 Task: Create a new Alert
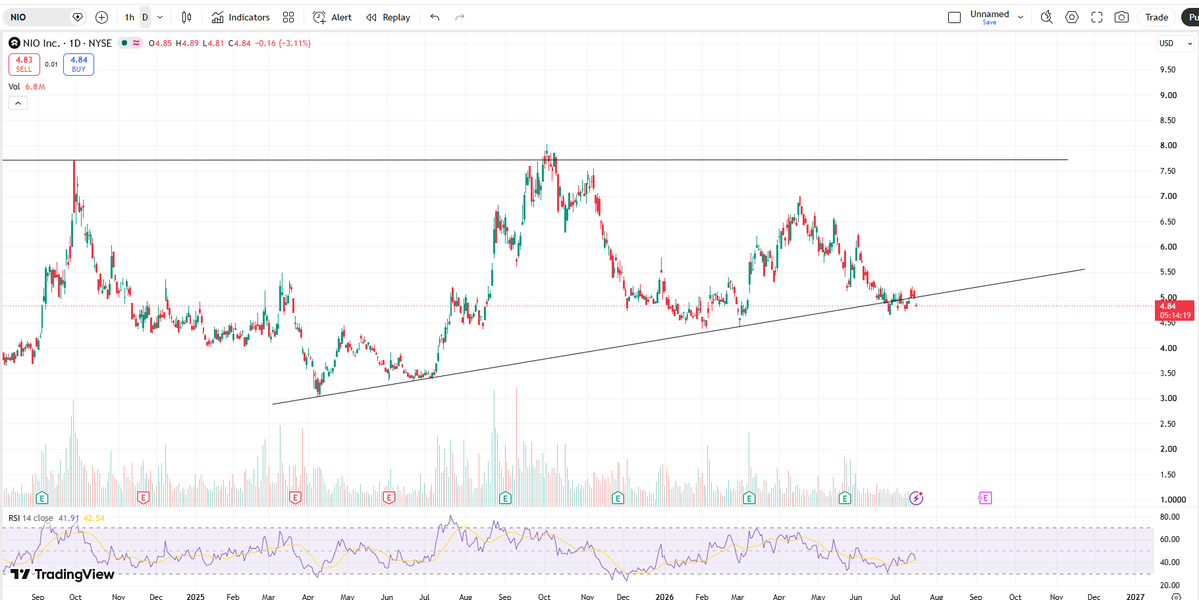[x=333, y=17]
